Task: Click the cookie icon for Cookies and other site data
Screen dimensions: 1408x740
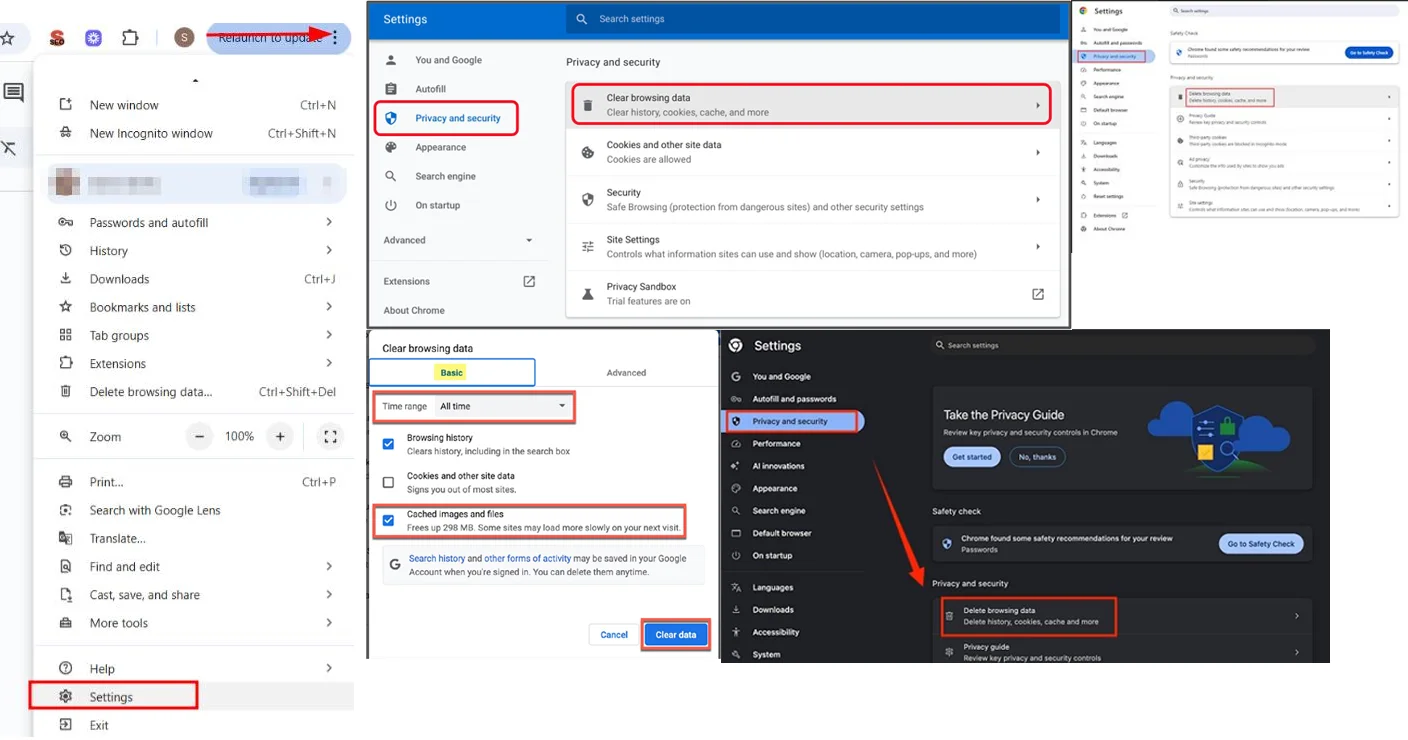Action: pos(588,152)
